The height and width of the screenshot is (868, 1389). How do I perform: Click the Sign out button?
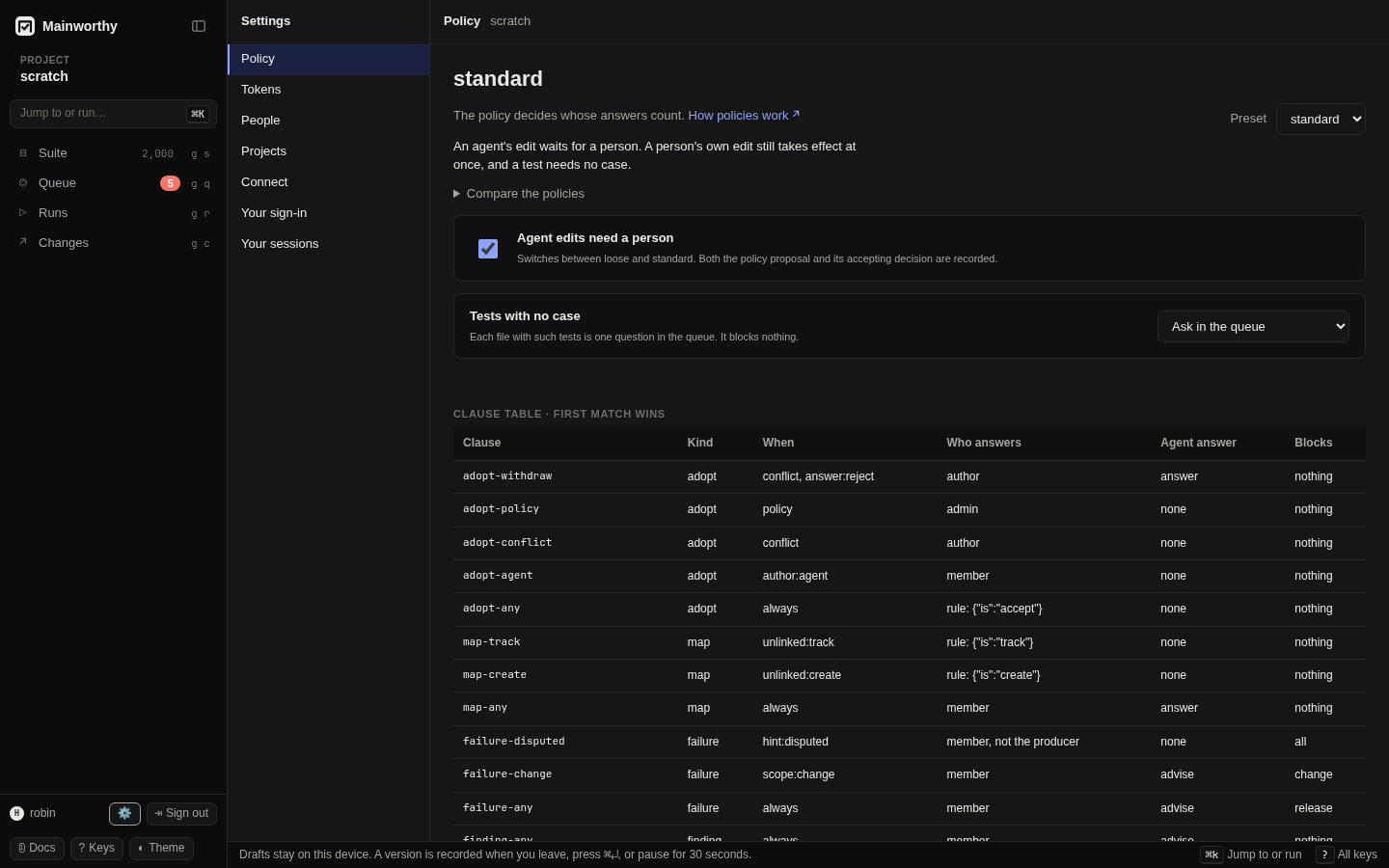pos(181,814)
